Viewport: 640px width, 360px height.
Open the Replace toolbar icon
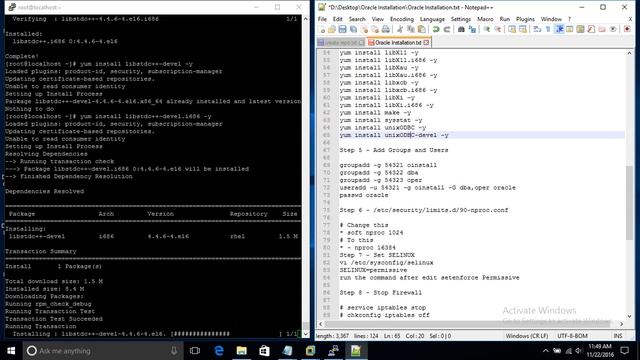tap(472, 29)
